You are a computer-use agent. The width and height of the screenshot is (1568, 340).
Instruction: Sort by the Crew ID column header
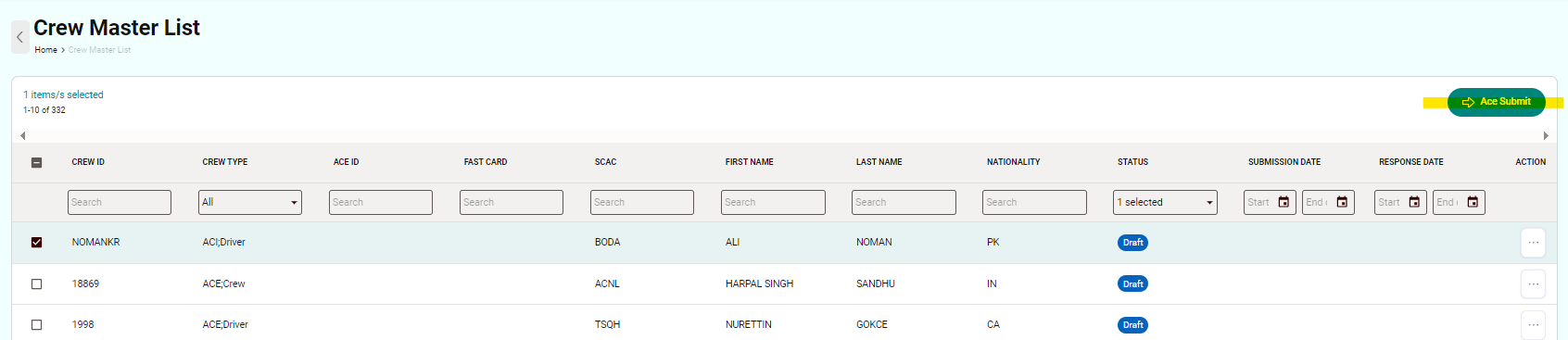(x=88, y=162)
